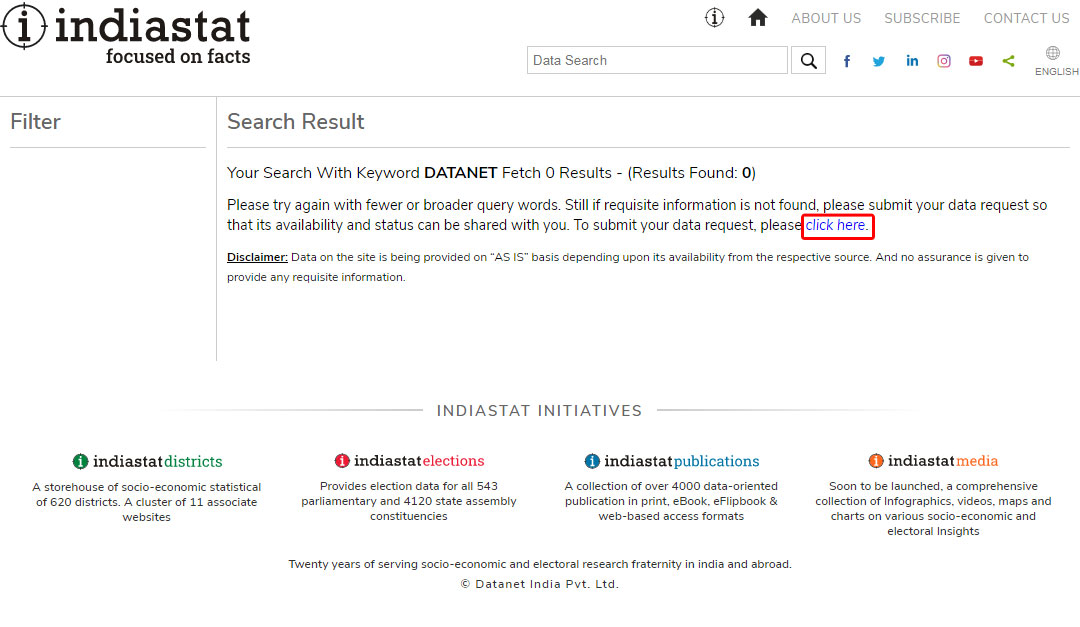Open the information icon in header
Image resolution: width=1080 pixels, height=627 pixels.
tap(714, 18)
